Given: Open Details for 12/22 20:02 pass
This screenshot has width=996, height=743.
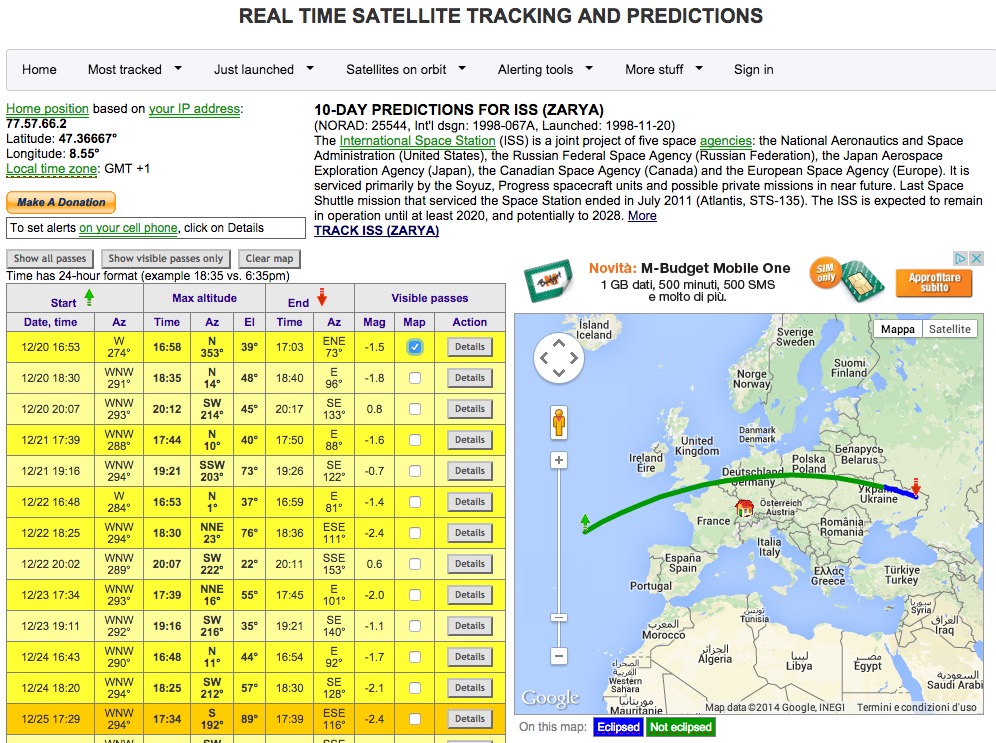Looking at the screenshot, I should pyautogui.click(x=470, y=564).
